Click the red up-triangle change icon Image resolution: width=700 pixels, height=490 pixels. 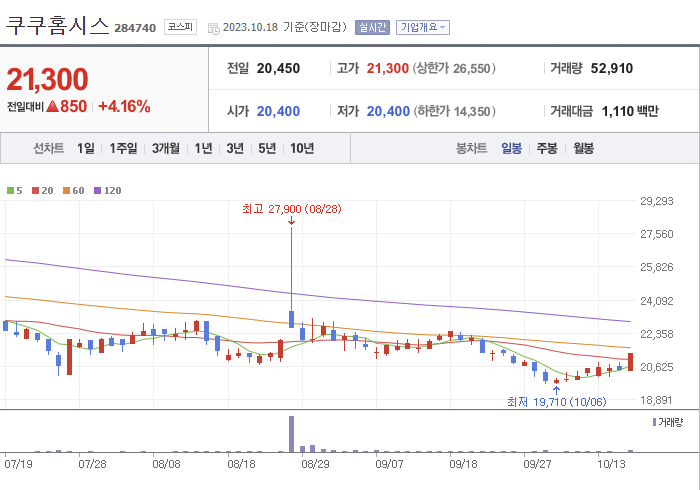pos(52,106)
